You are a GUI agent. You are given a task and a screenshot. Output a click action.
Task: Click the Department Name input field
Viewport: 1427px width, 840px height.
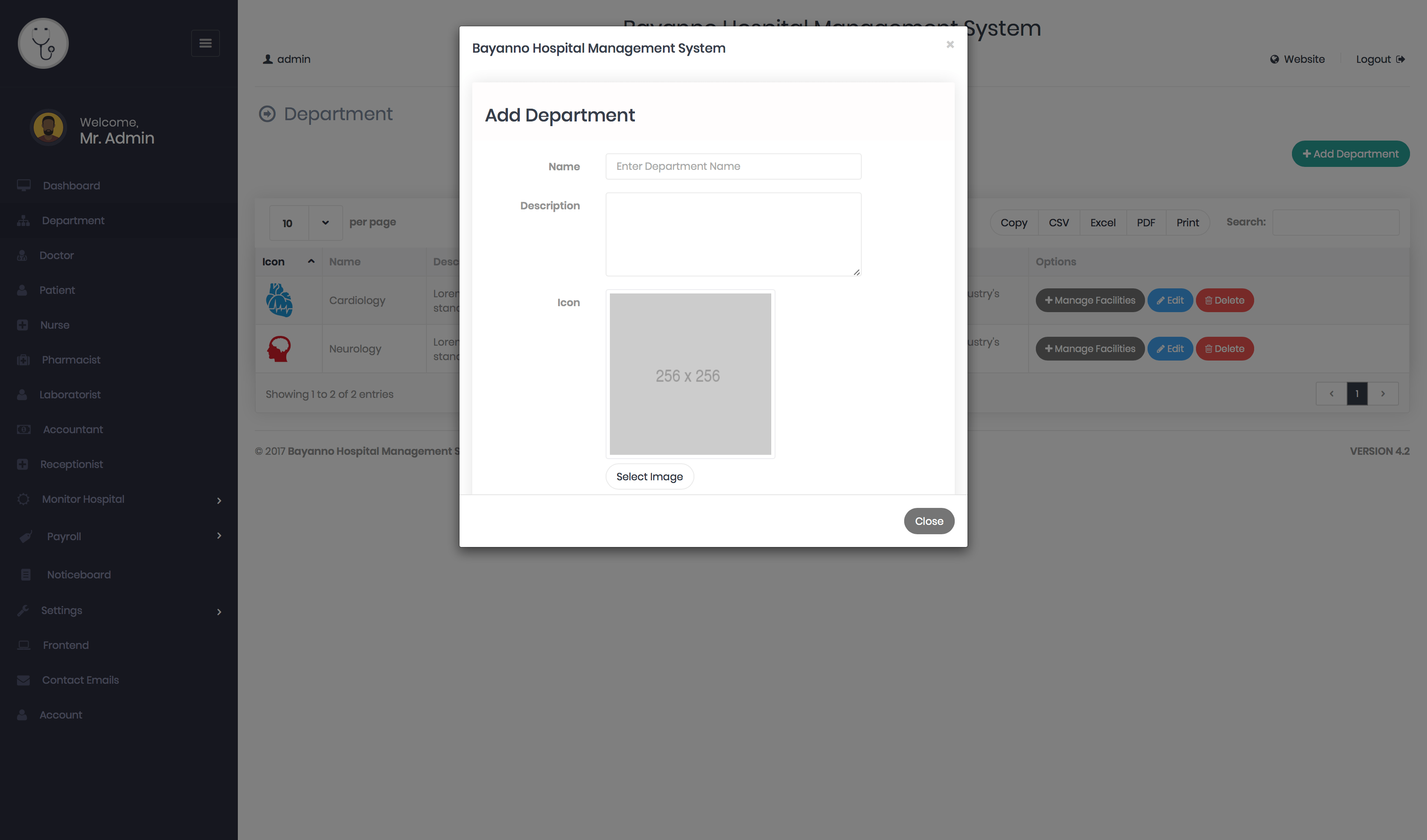733,166
